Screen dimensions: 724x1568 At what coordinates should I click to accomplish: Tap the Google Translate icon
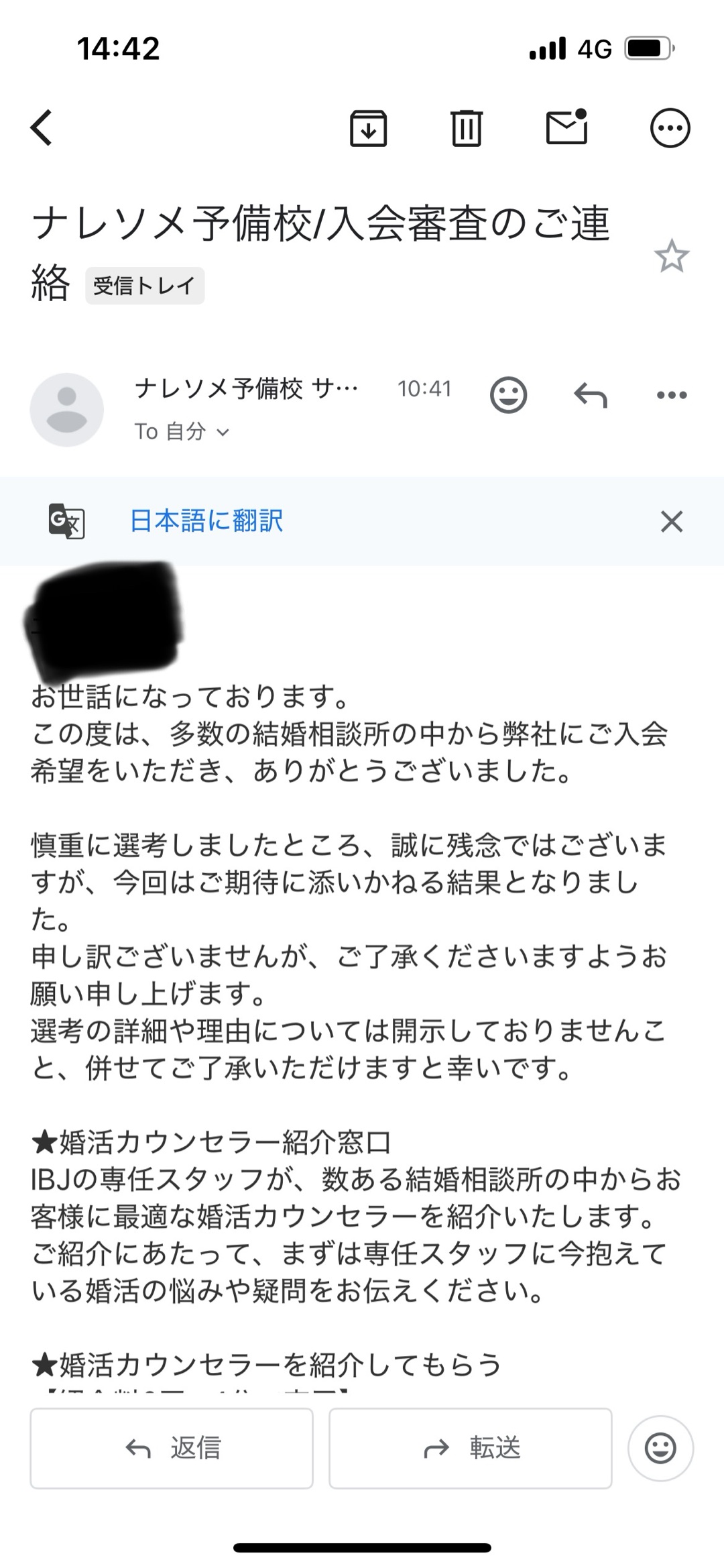point(66,521)
